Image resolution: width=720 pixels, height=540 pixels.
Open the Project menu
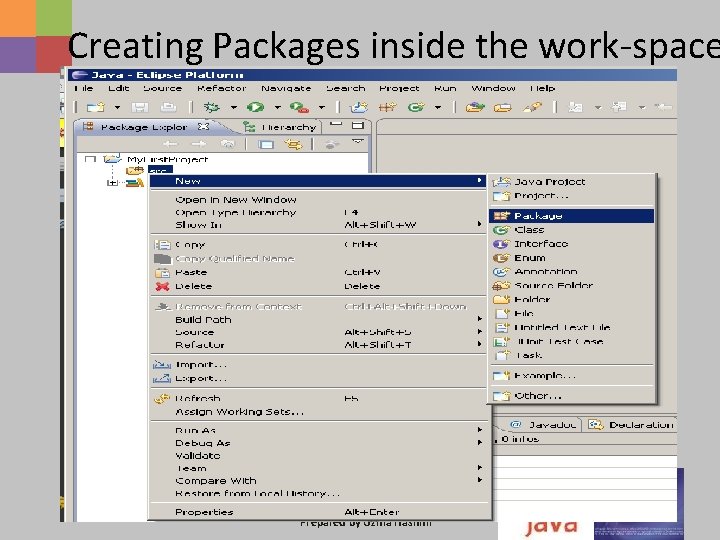399,88
